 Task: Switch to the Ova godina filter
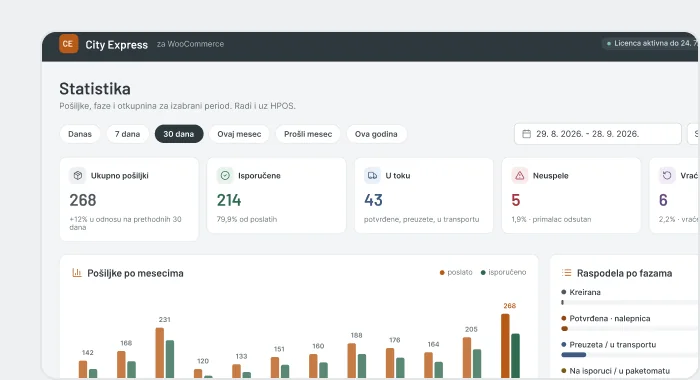(376, 134)
